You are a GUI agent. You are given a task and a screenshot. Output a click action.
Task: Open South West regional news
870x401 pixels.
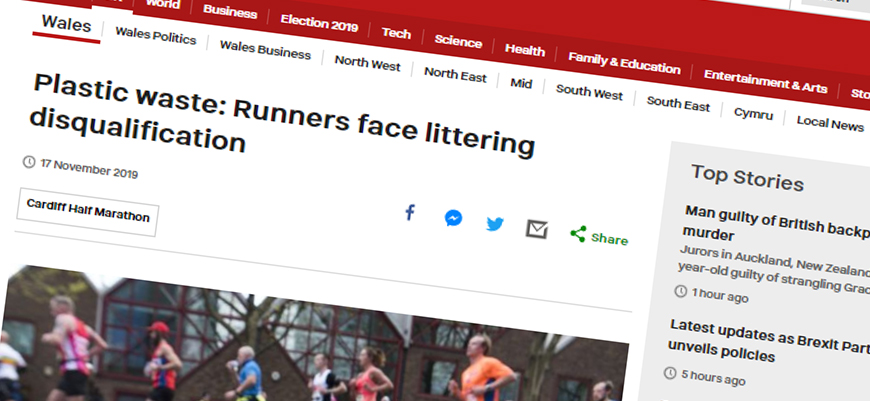point(589,92)
